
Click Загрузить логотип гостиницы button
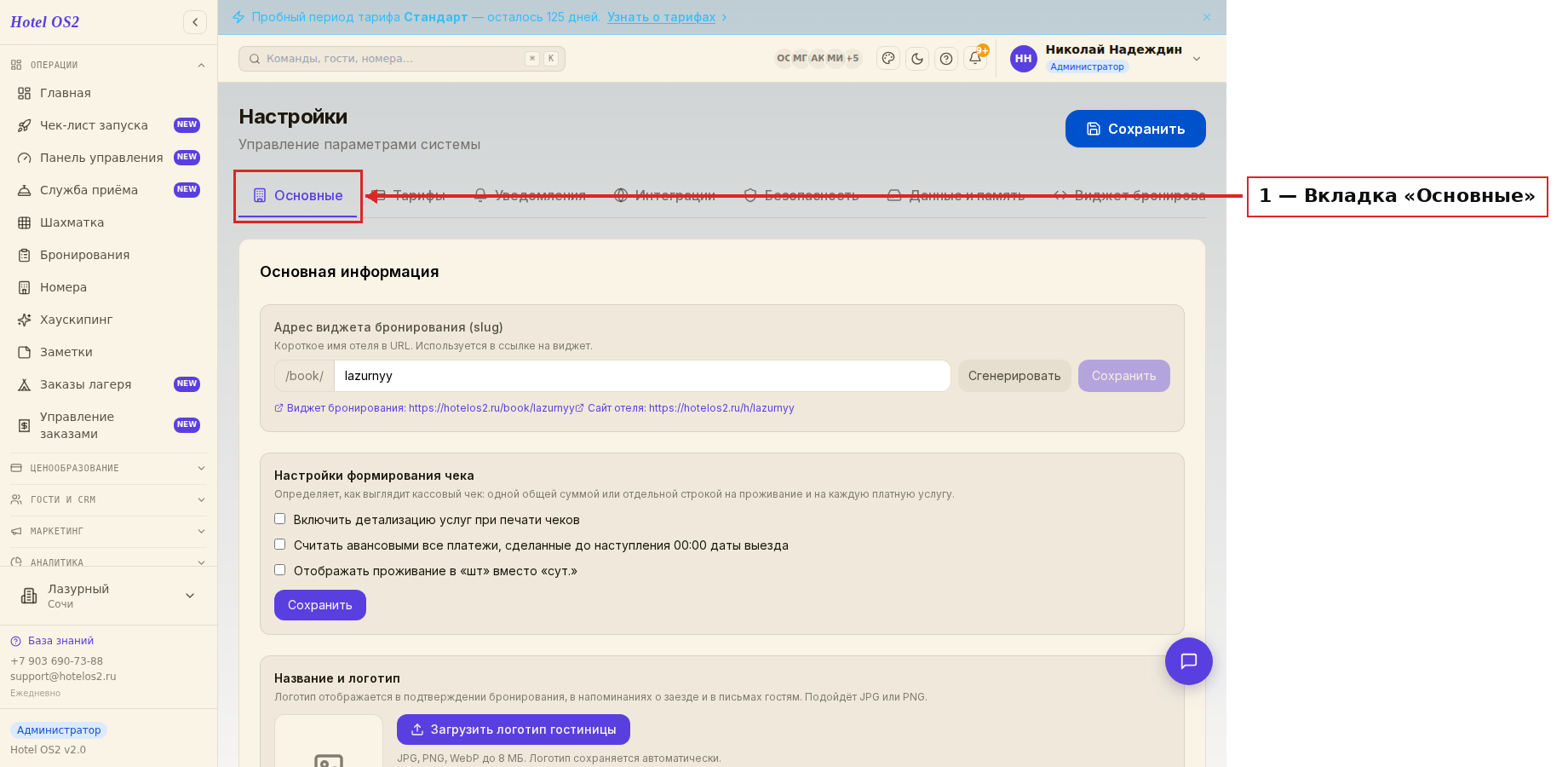click(514, 730)
